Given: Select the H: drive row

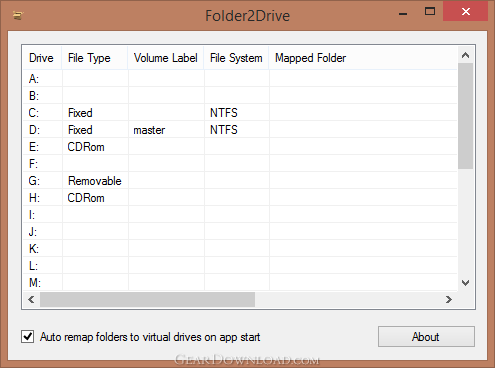Looking at the screenshot, I should pos(240,198).
